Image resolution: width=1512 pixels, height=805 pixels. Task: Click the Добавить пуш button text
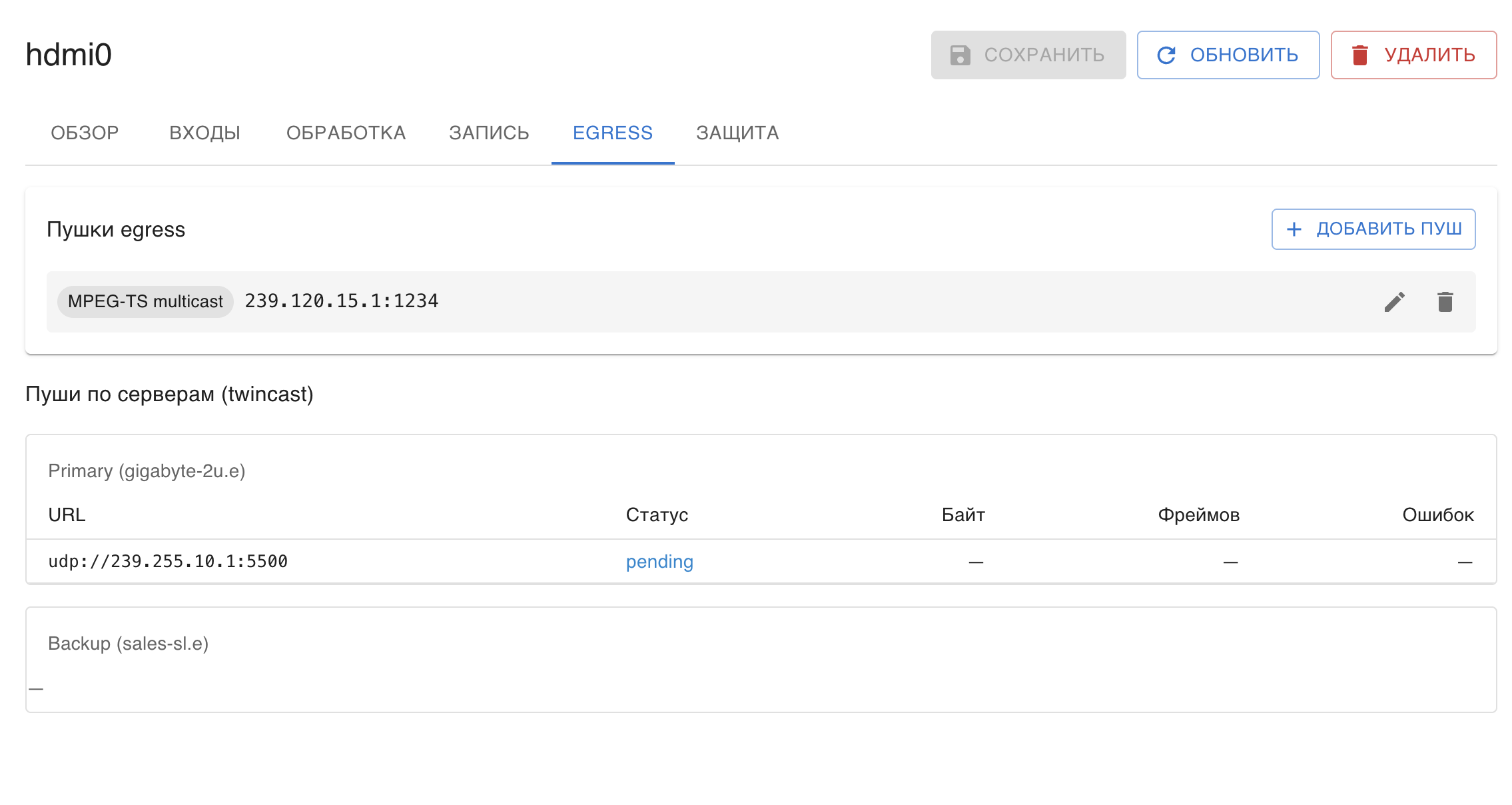click(x=1389, y=229)
